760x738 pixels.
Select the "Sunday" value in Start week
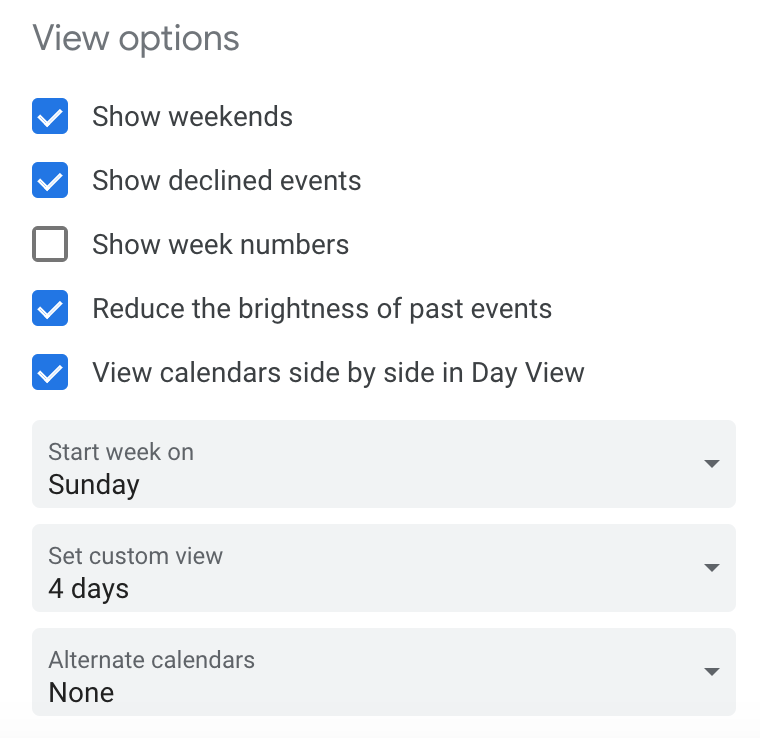click(x=94, y=485)
